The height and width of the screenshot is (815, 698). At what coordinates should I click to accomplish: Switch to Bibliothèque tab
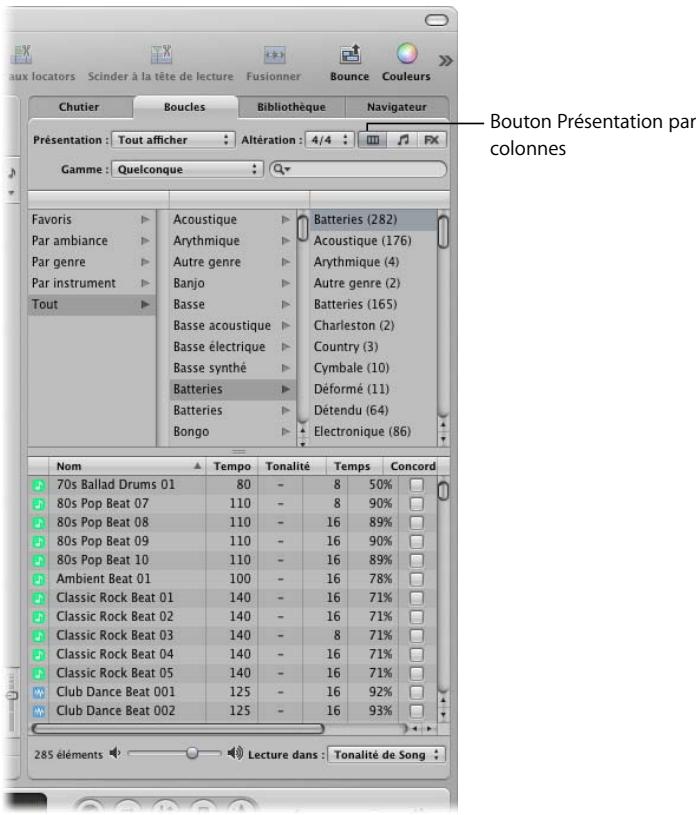[291, 107]
